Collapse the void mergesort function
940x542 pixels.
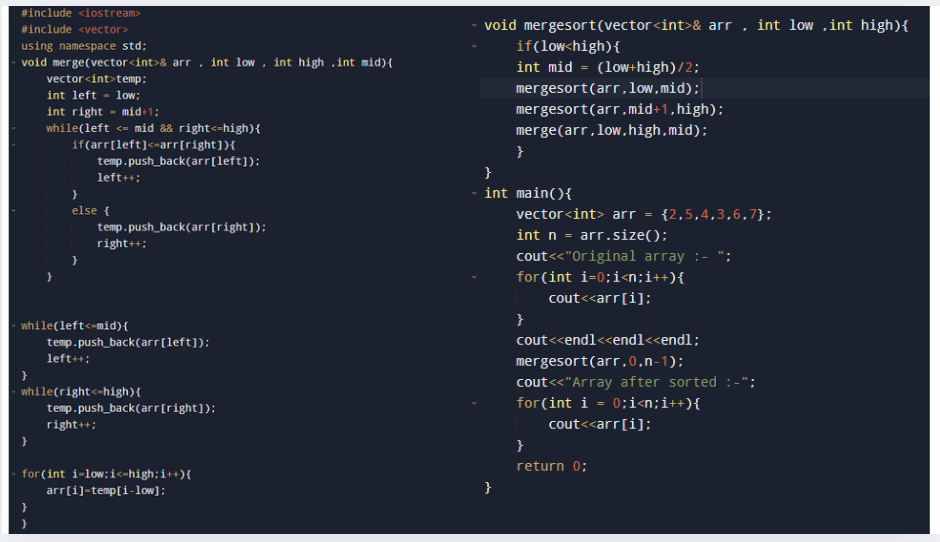tap(474, 25)
